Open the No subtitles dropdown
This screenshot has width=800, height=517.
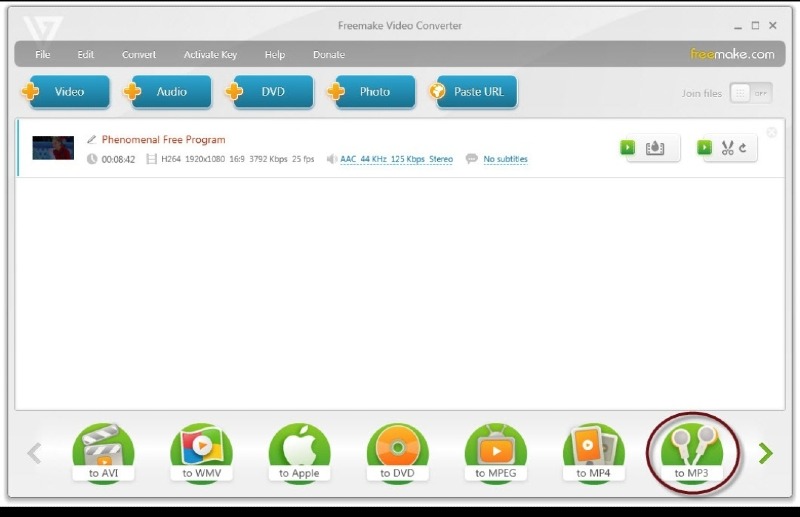click(505, 159)
